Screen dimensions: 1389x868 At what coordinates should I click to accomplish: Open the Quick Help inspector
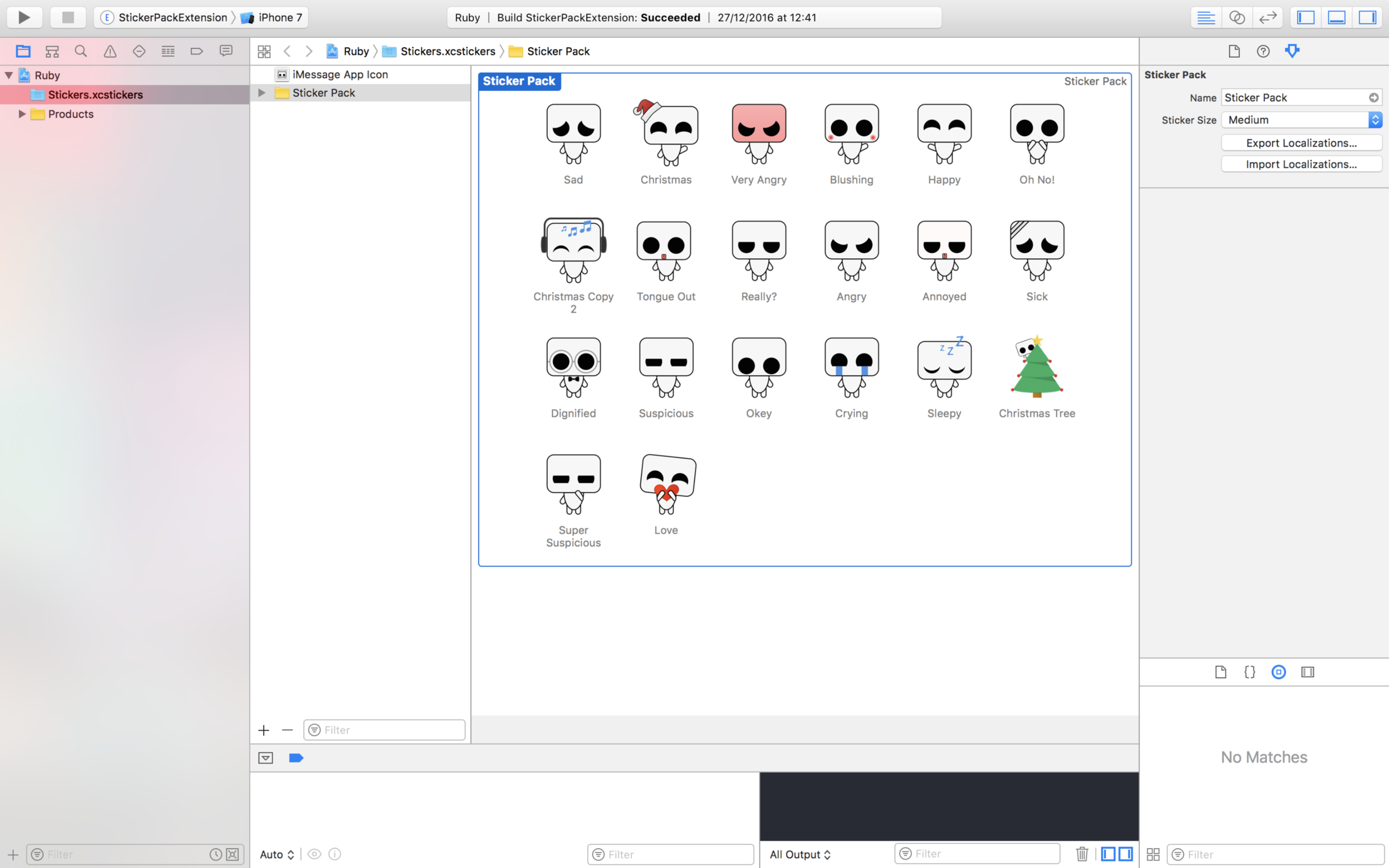pos(1263,51)
